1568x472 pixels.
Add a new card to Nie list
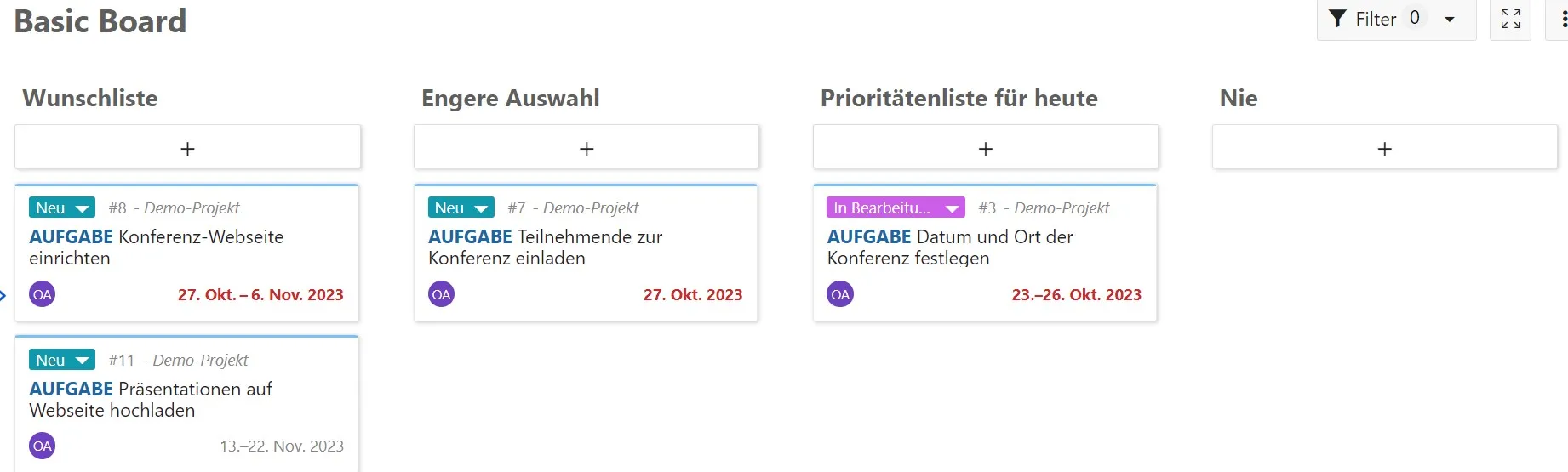1385,148
